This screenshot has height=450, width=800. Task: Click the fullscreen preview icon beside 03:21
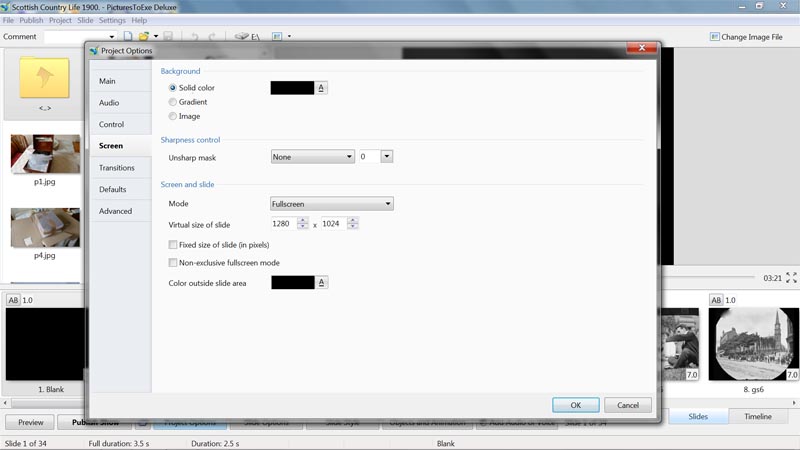click(x=791, y=278)
